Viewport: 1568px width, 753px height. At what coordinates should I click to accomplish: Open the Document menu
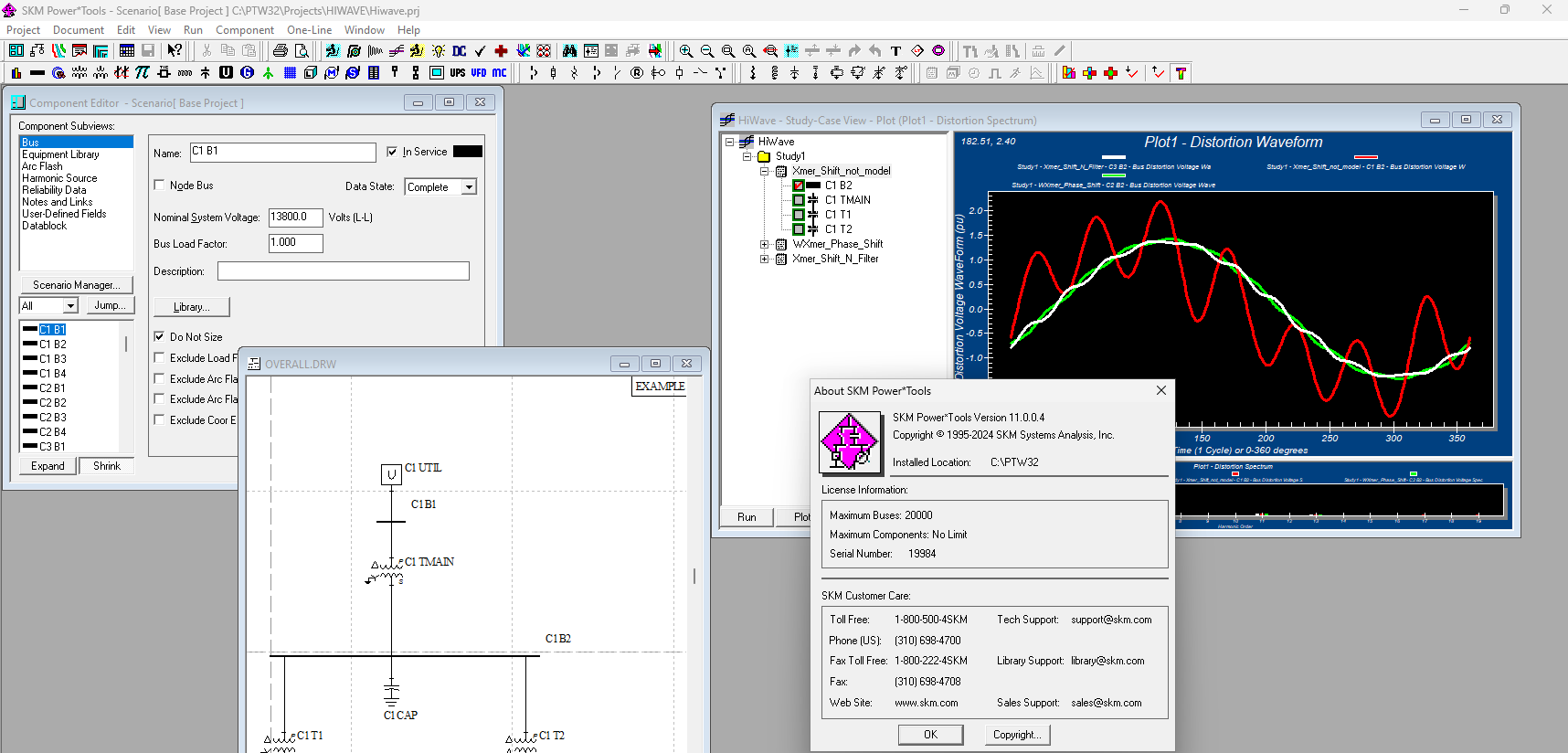click(x=79, y=30)
